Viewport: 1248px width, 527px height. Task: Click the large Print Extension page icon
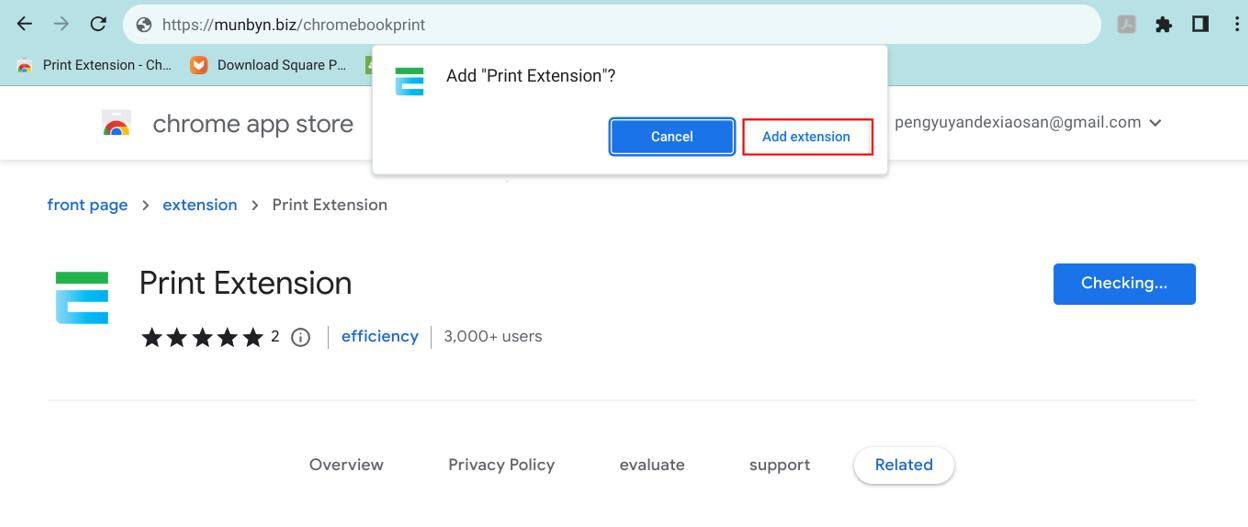pos(82,298)
